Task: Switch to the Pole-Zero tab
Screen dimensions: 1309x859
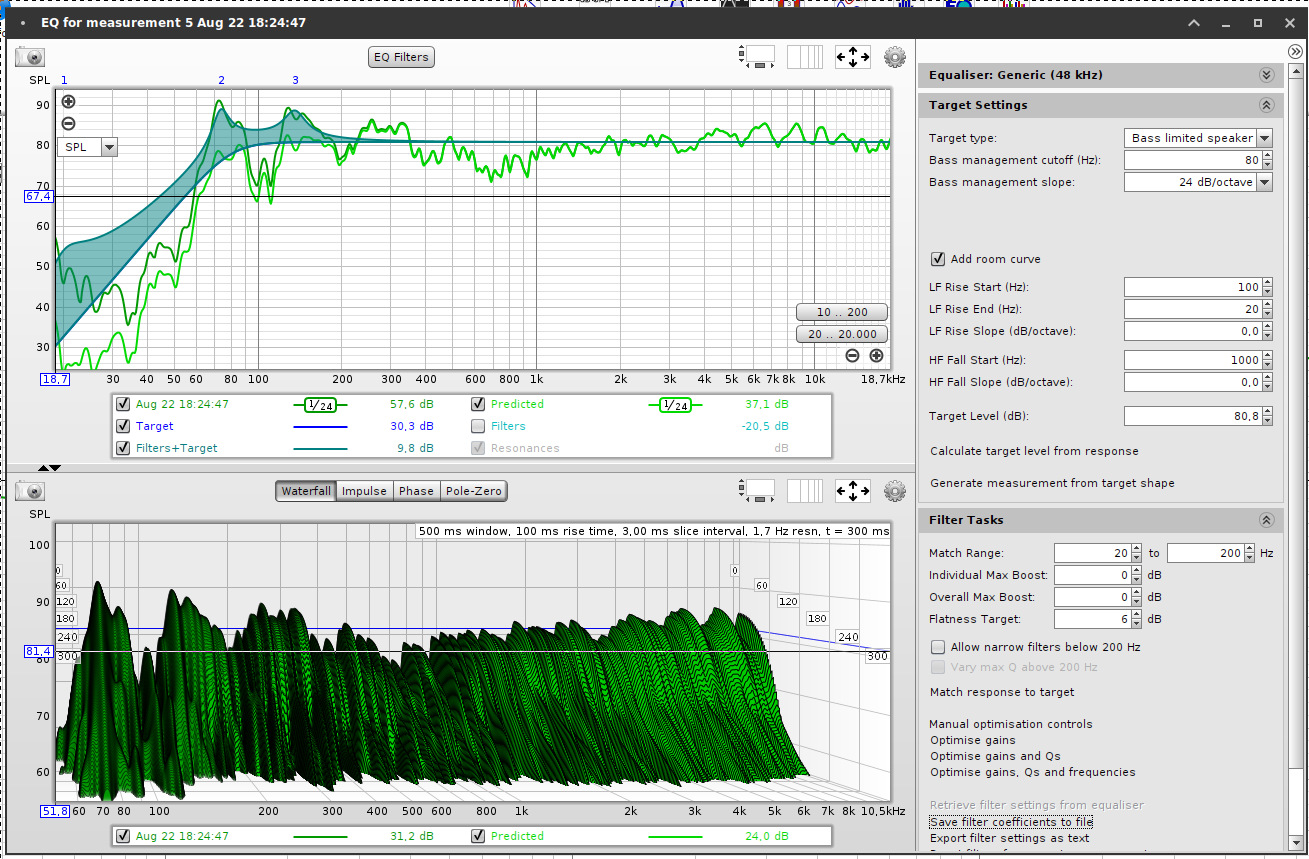Action: tap(474, 491)
